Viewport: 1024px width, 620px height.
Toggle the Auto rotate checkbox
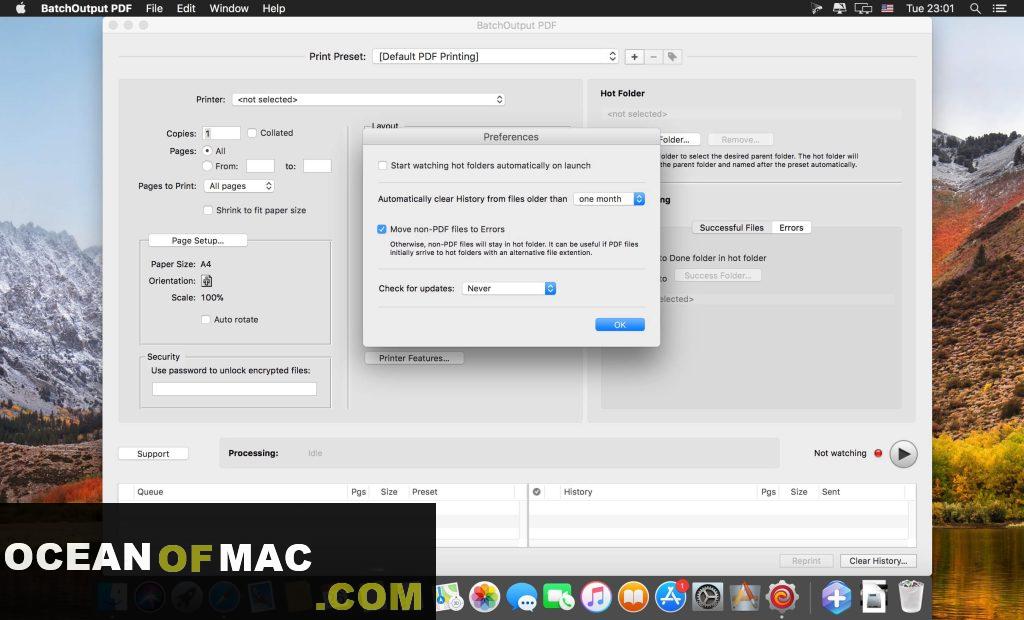206,319
